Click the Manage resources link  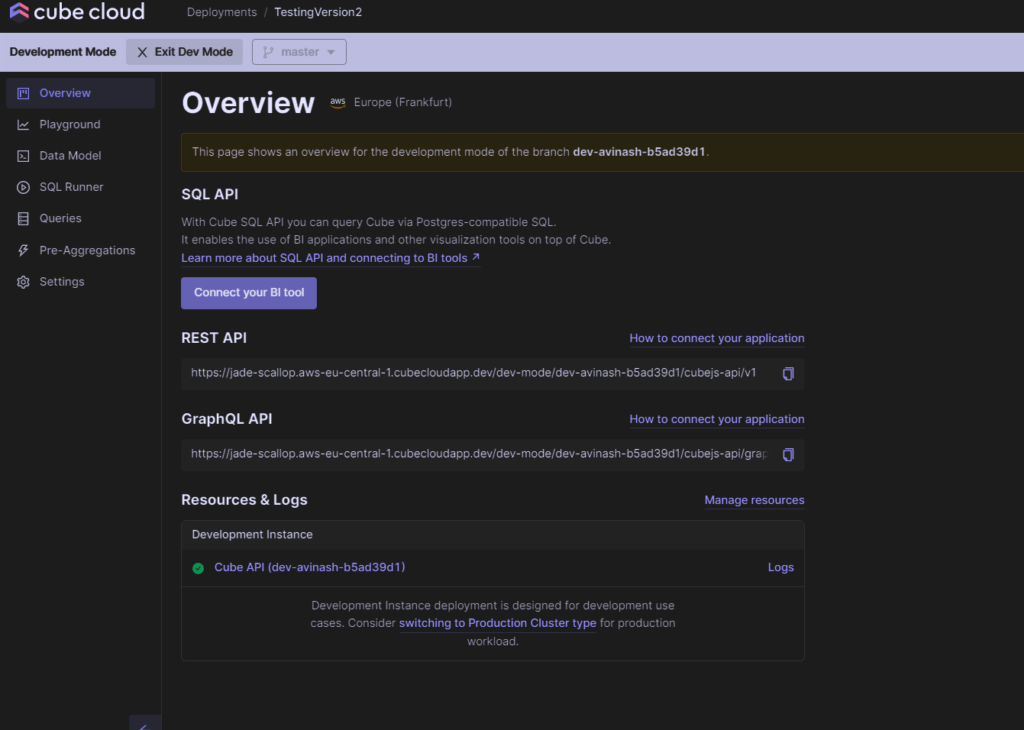[x=754, y=500]
